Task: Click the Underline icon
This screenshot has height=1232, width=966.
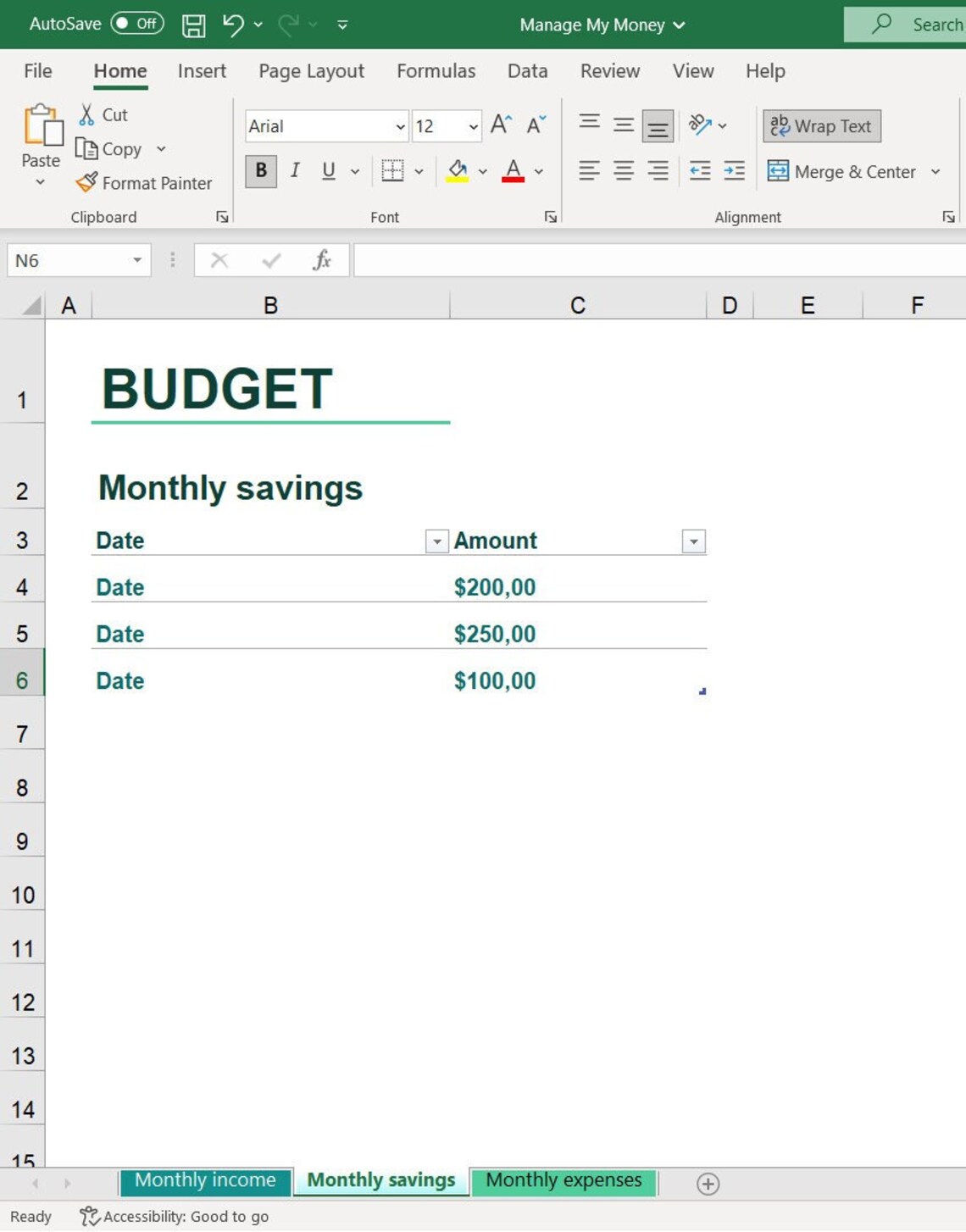Action: 326,170
